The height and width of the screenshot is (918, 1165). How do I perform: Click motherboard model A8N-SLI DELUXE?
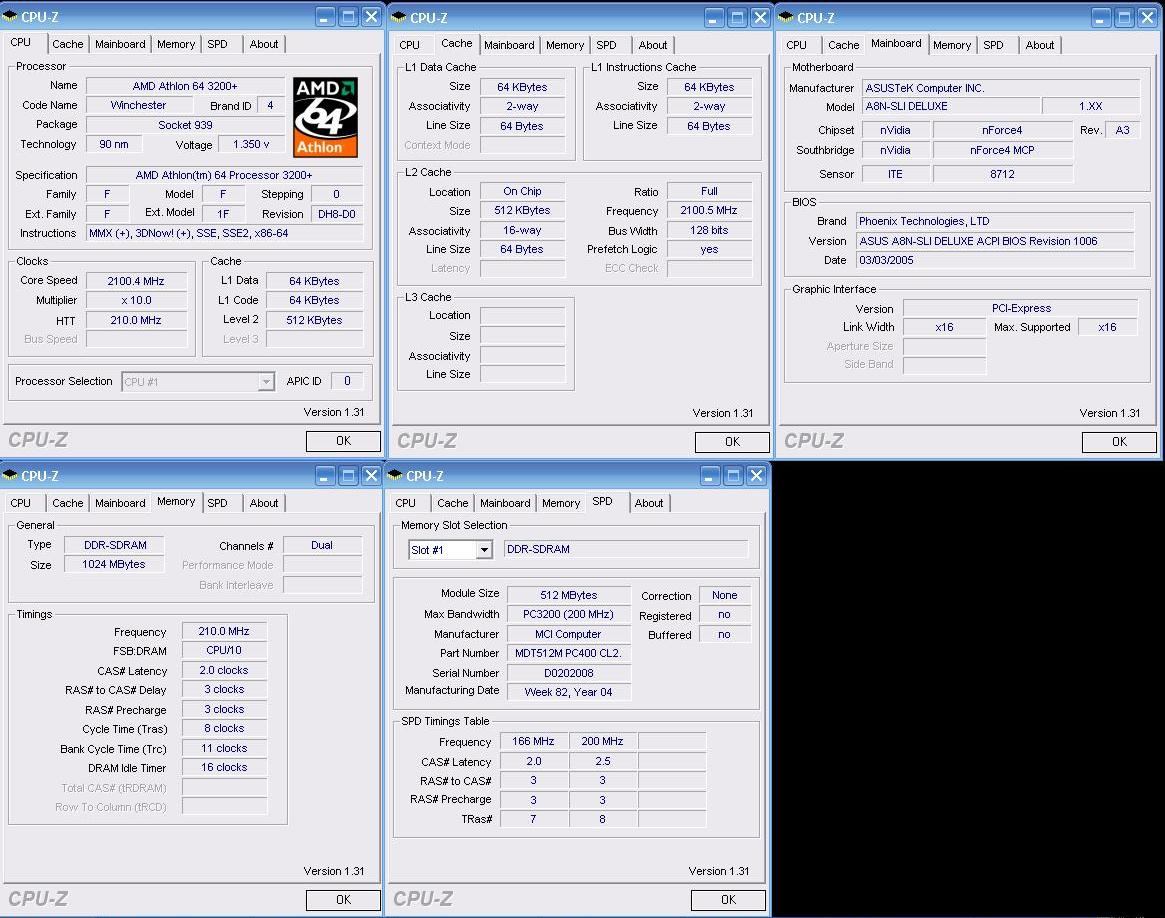click(x=951, y=106)
